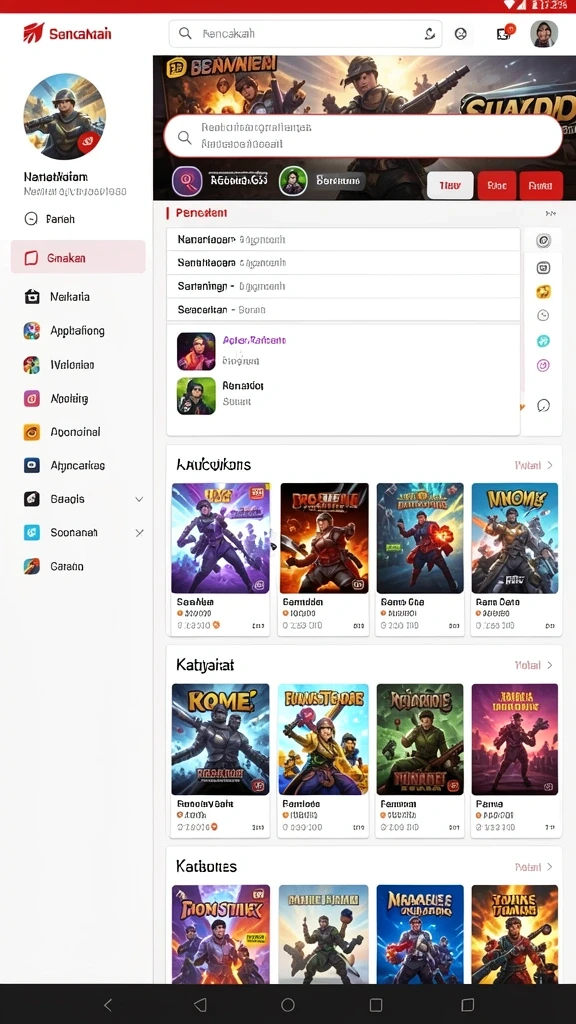Open the link beside Katbones heading
Image resolution: width=576 pixels, height=1024 pixels.
click(534, 867)
